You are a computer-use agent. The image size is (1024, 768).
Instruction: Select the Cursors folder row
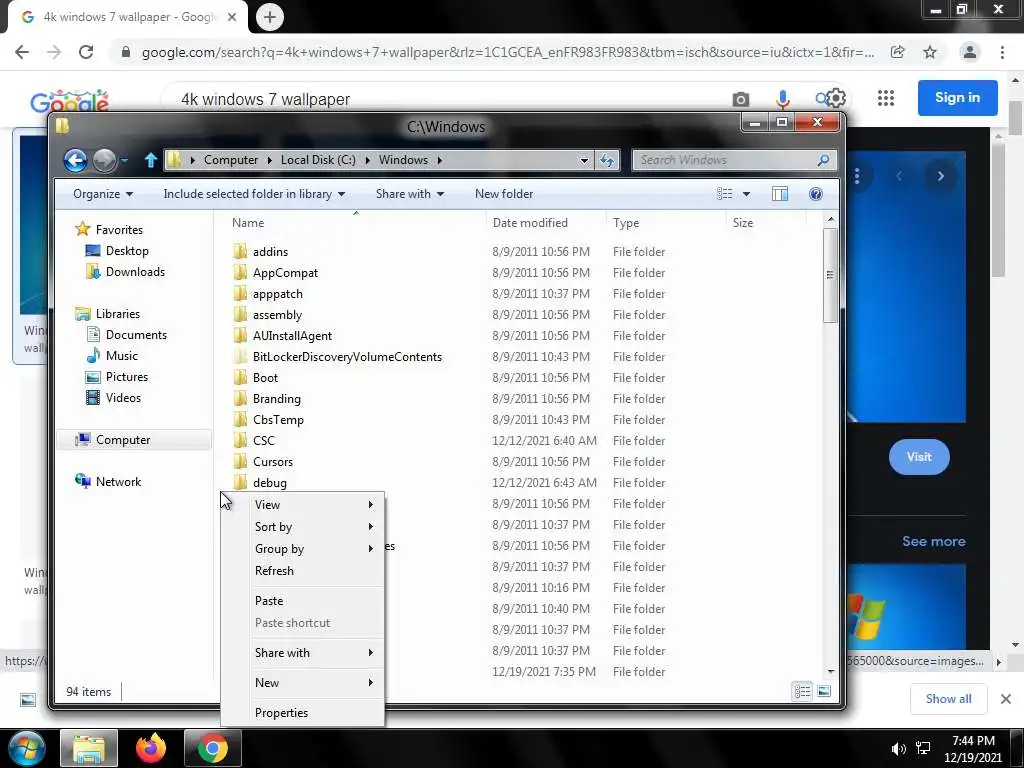(272, 462)
